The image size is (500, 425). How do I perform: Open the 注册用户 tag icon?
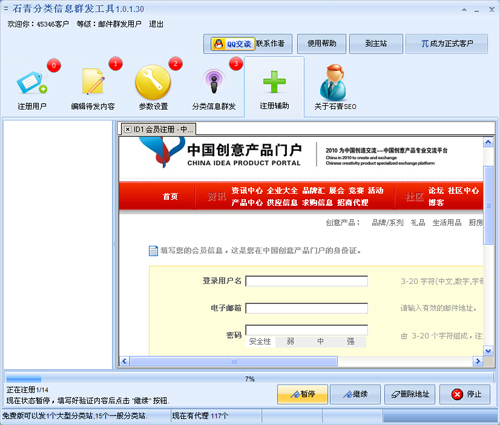pos(32,82)
